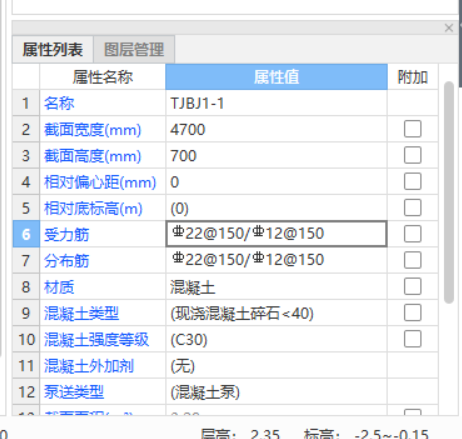This screenshot has width=462, height=439.
Task: Click the 属性名称 column header
Action: pos(102,77)
